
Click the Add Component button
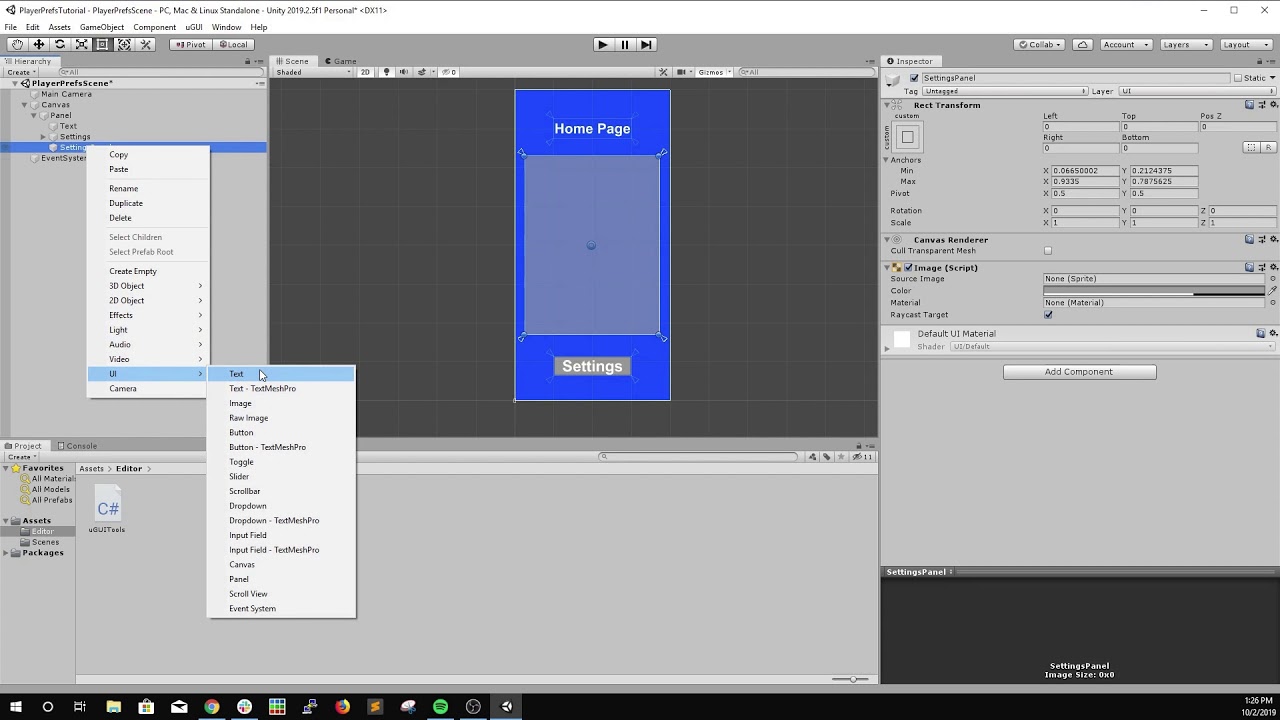pyautogui.click(x=1079, y=371)
